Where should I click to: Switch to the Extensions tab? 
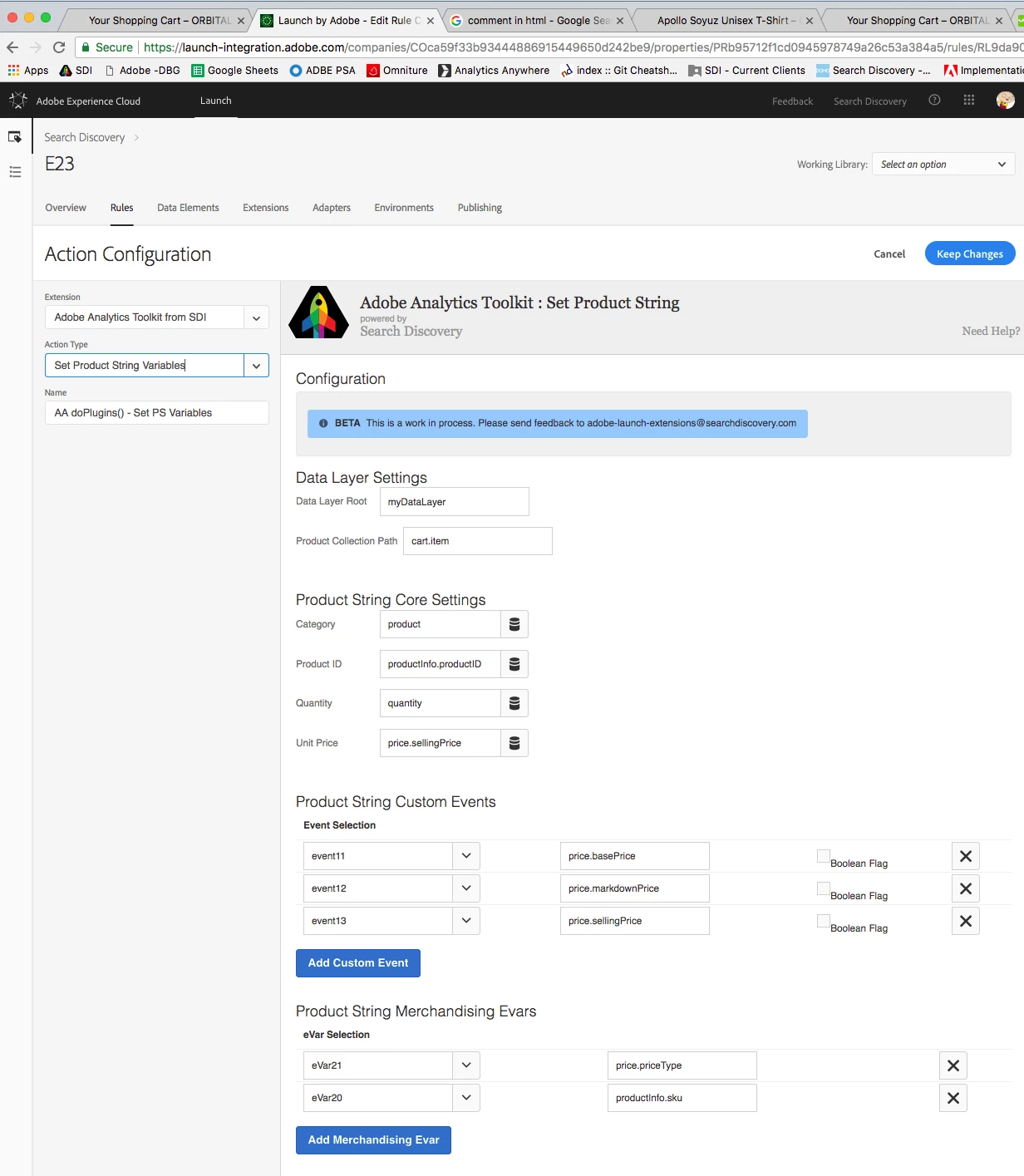[x=266, y=208]
